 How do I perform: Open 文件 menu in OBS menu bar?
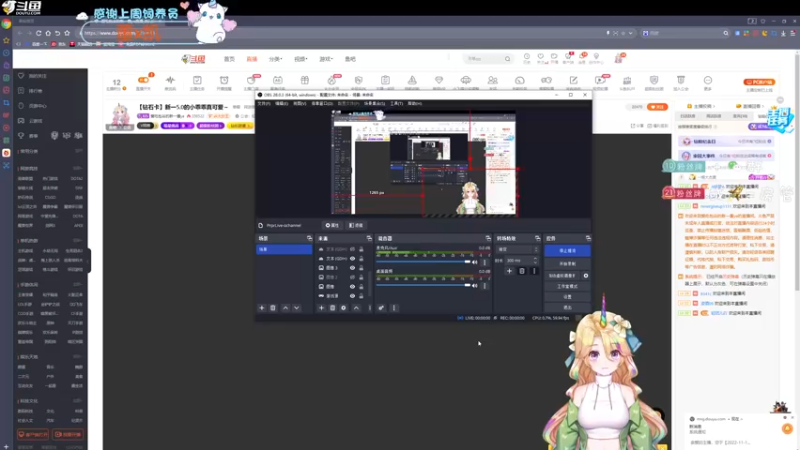click(263, 104)
